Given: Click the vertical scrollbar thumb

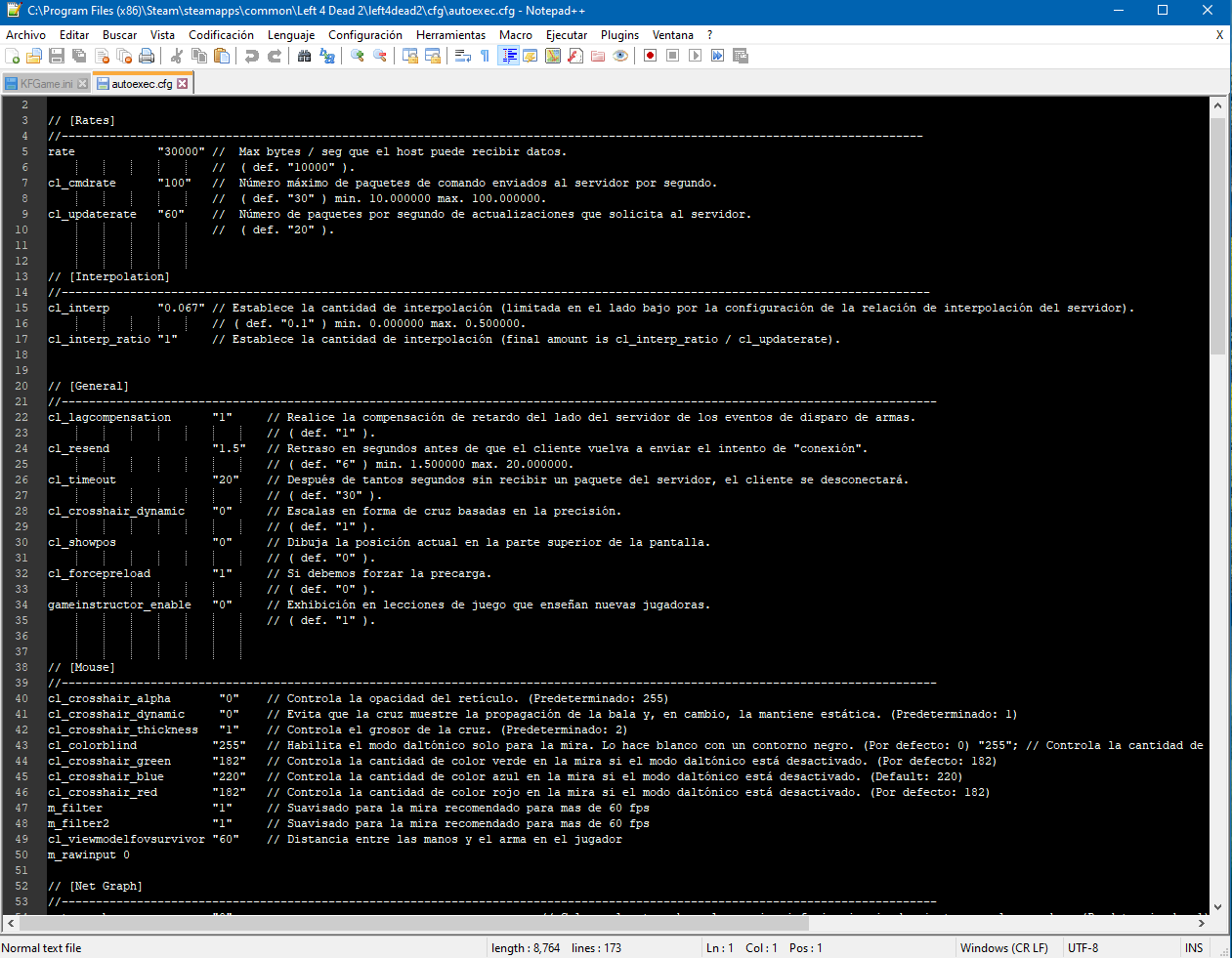Looking at the screenshot, I should [x=1218, y=235].
